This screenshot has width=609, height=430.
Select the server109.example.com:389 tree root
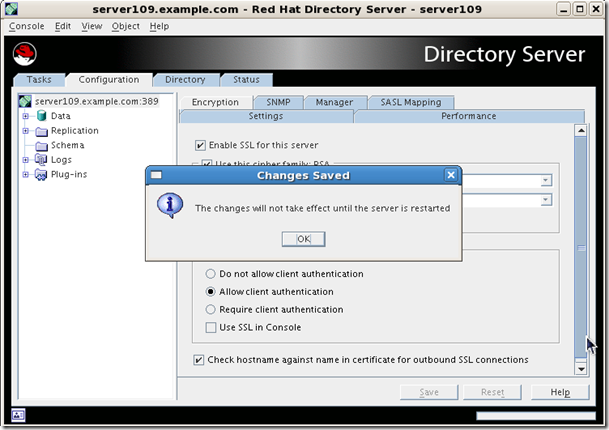(97, 101)
